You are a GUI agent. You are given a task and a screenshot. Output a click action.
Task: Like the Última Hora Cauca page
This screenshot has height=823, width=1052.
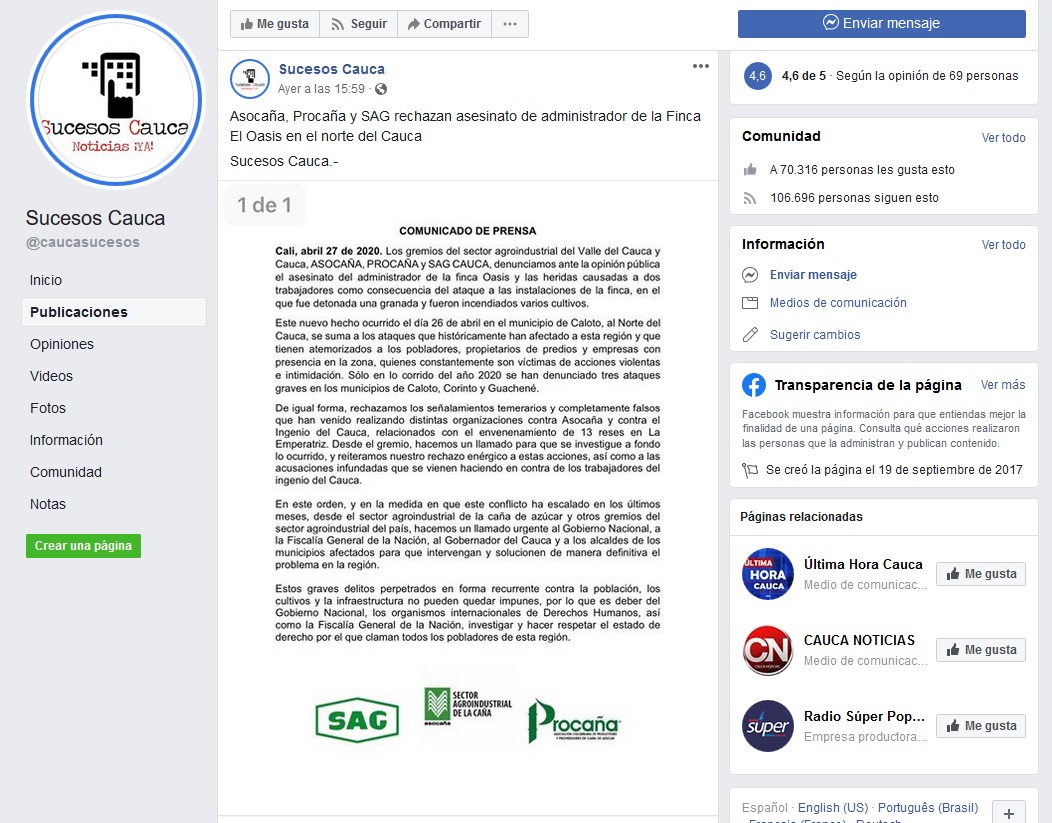point(981,574)
